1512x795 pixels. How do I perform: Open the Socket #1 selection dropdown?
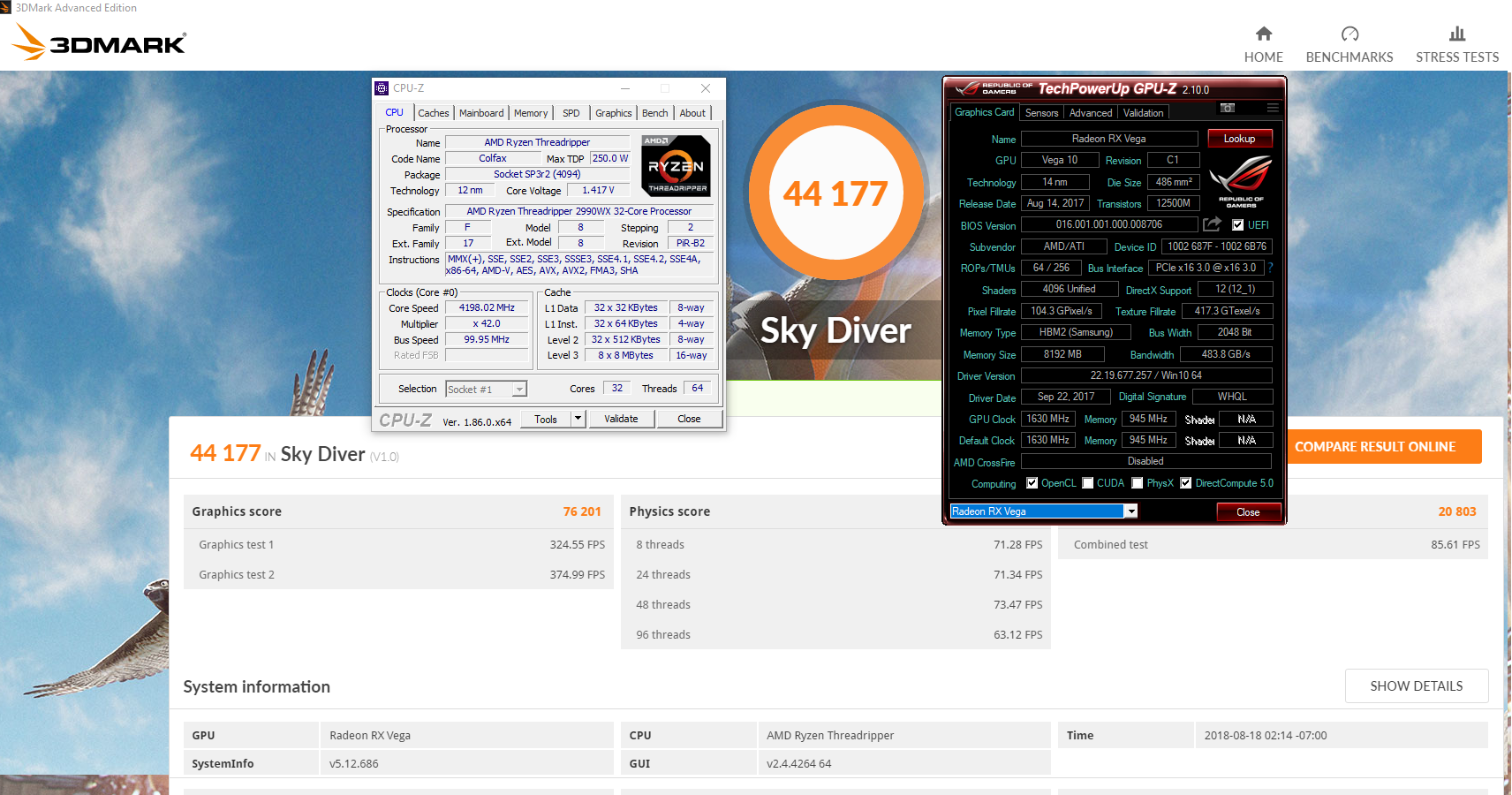click(x=487, y=390)
